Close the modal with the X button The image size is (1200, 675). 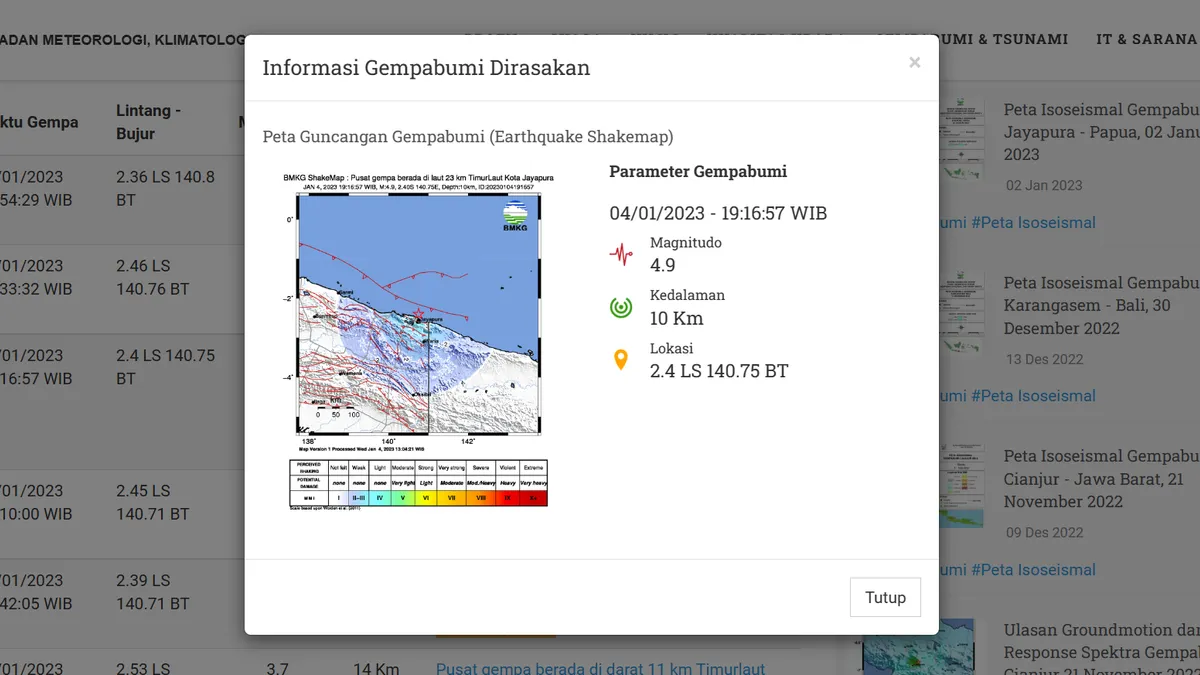pos(914,63)
